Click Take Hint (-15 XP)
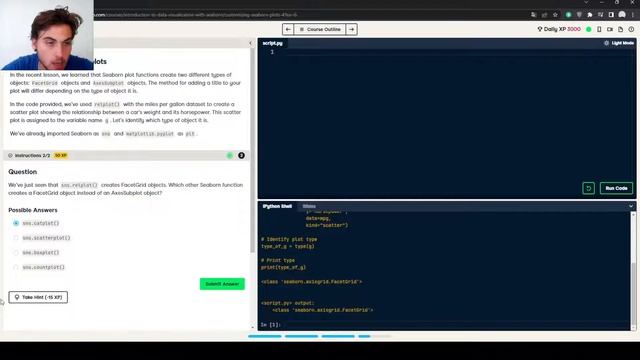Image resolution: width=640 pixels, height=360 pixels. [x=38, y=297]
